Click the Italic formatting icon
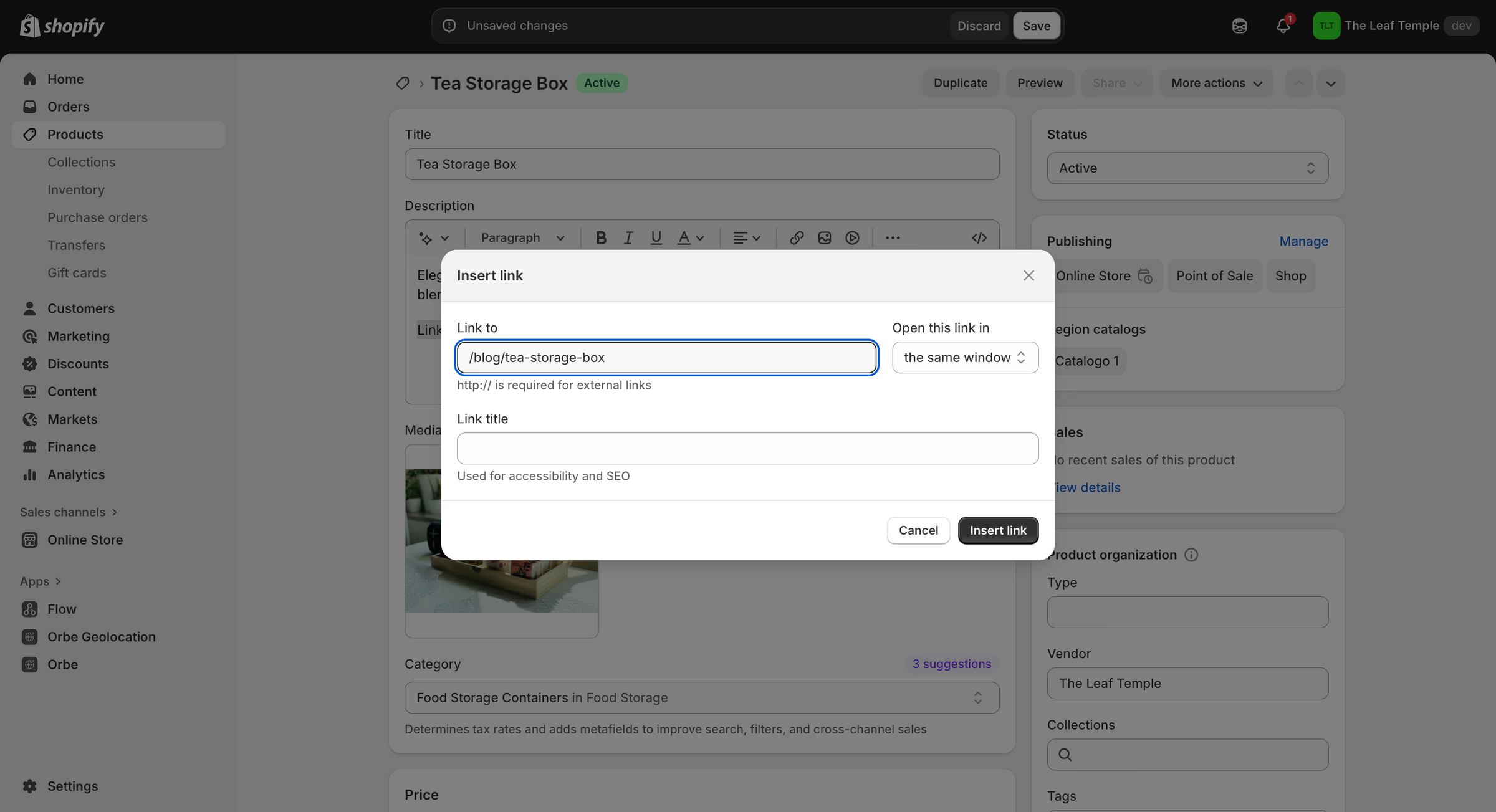This screenshot has height=812, width=1496. tap(628, 238)
